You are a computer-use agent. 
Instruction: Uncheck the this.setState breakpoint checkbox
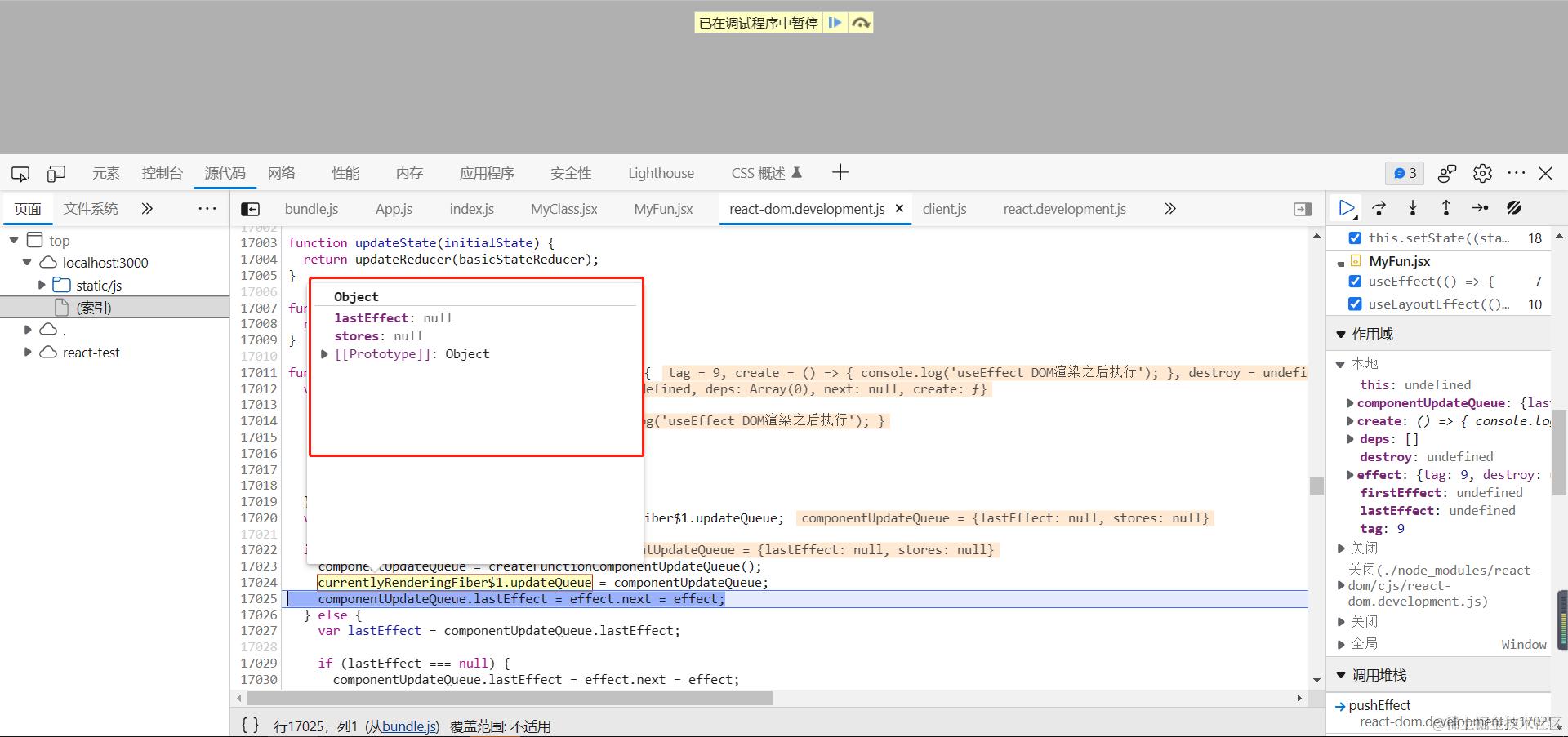[x=1355, y=238]
